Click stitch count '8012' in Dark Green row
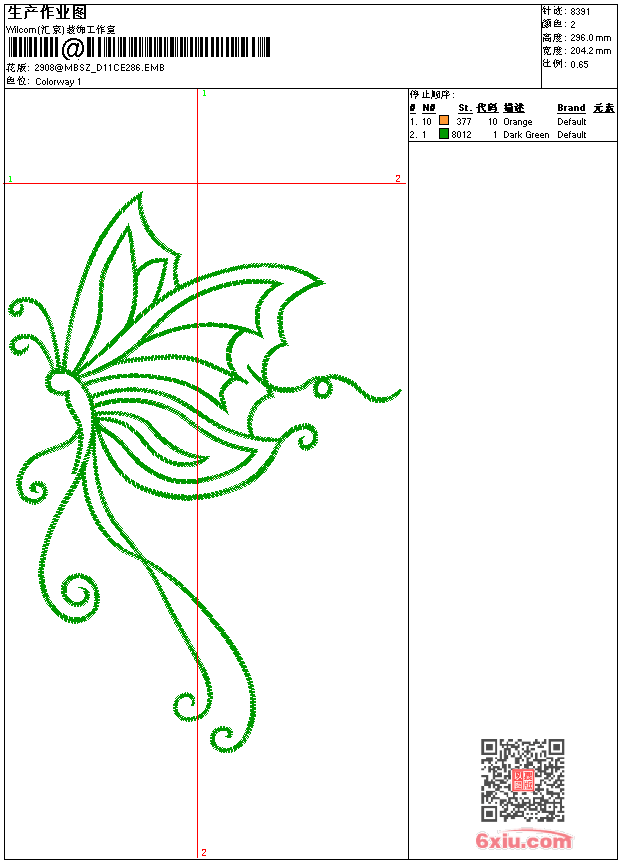The height and width of the screenshot is (860, 620). coord(461,134)
